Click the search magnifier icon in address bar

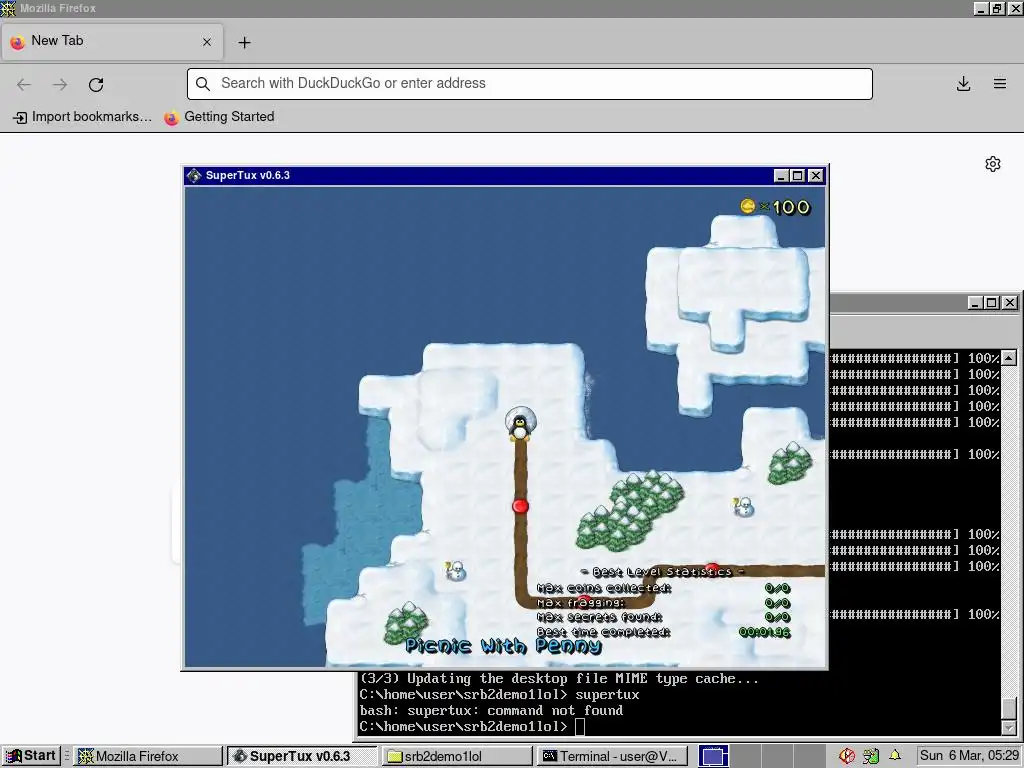coord(203,84)
